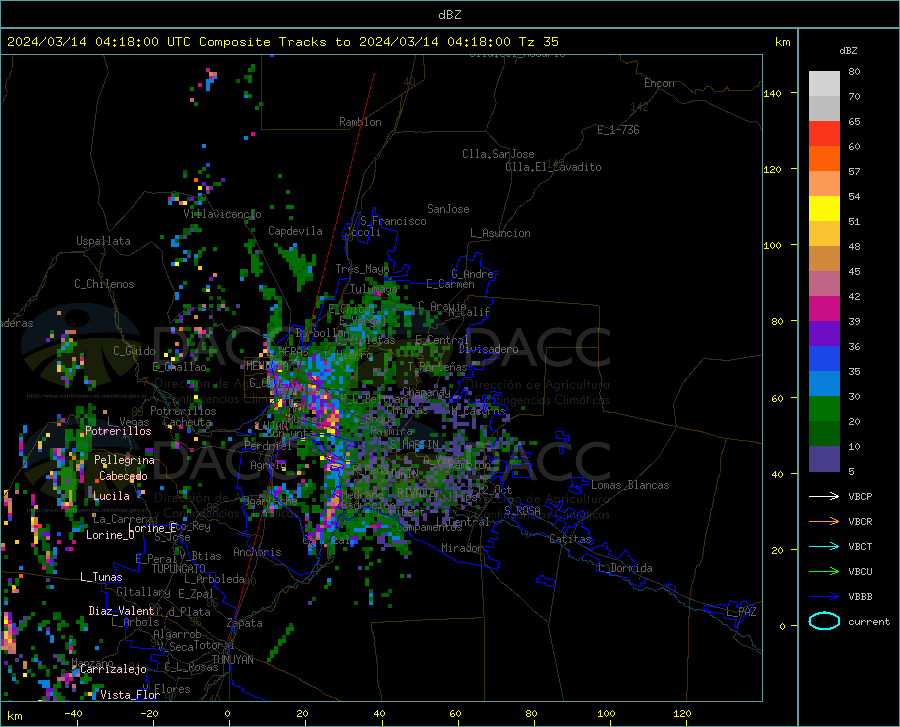The height and width of the screenshot is (727, 900).
Task: Click the 'TUNUYAN' map label
Action: (x=232, y=660)
